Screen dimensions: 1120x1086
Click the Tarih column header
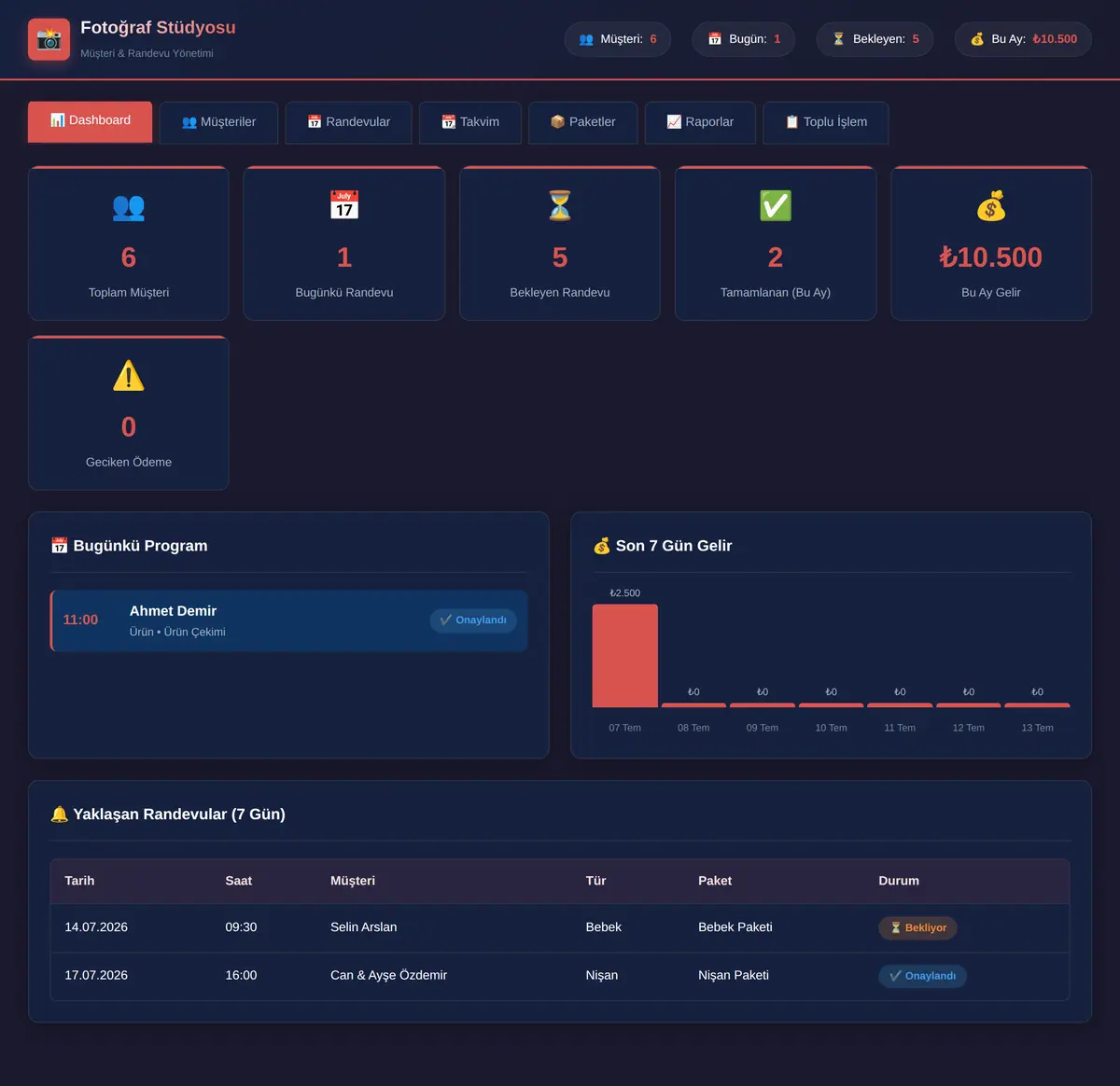79,881
